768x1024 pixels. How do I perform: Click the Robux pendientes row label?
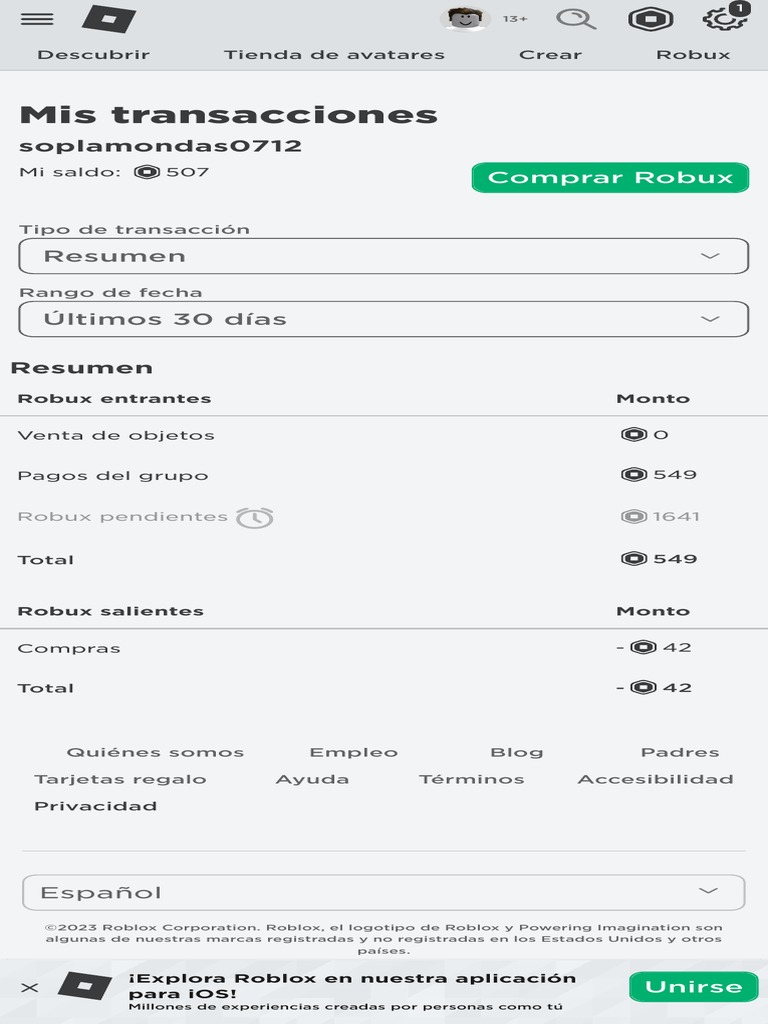[122, 517]
